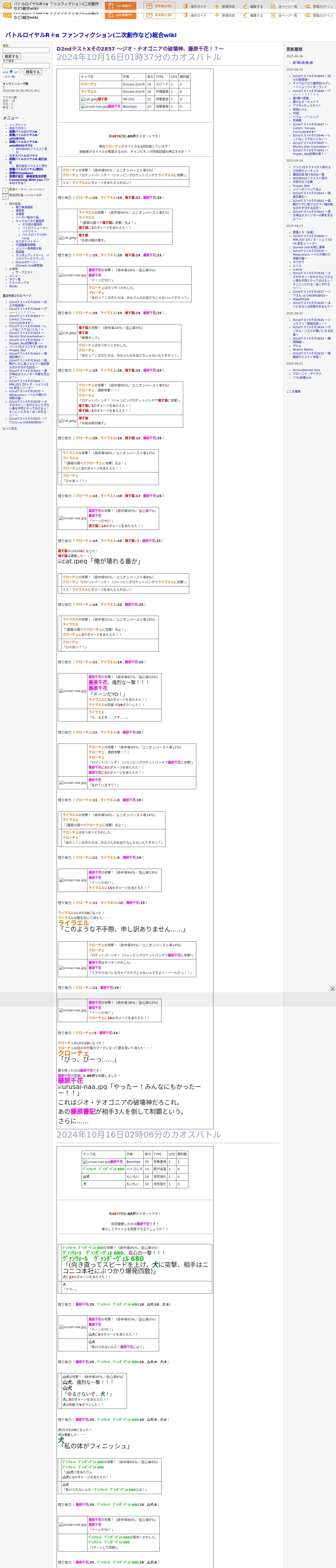Screen dimensions: 336x1568
Task: Open 雑談室 board link
Action: (x=20, y=211)
